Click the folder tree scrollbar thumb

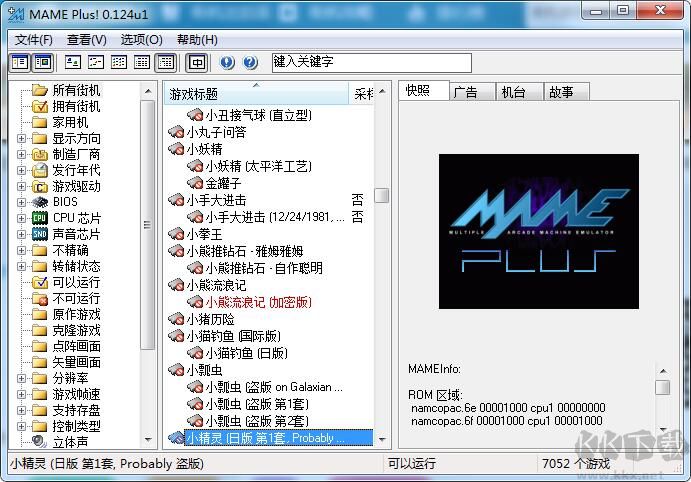[x=148, y=225]
